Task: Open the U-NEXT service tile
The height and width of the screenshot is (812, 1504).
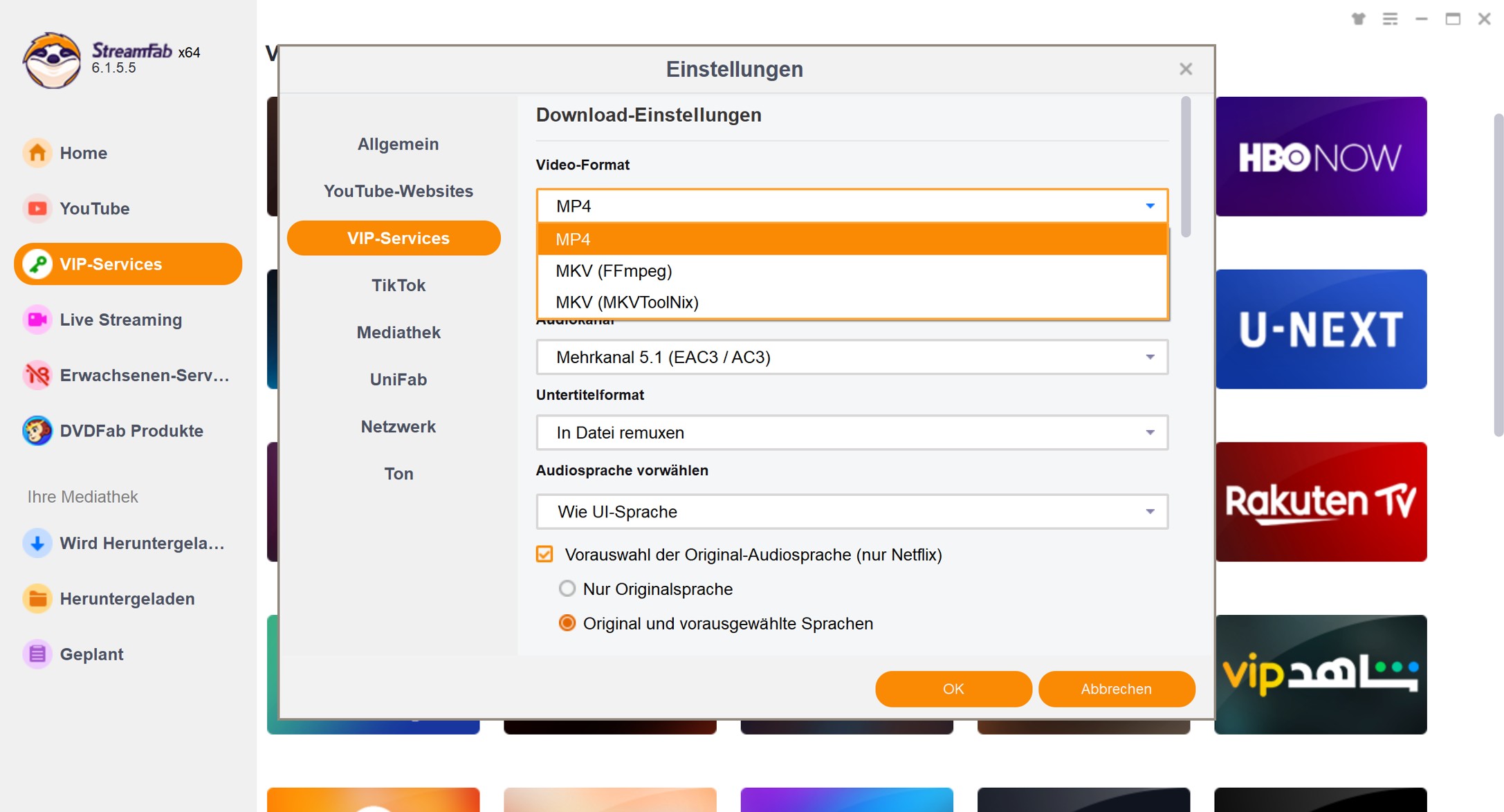Action: pyautogui.click(x=1321, y=329)
